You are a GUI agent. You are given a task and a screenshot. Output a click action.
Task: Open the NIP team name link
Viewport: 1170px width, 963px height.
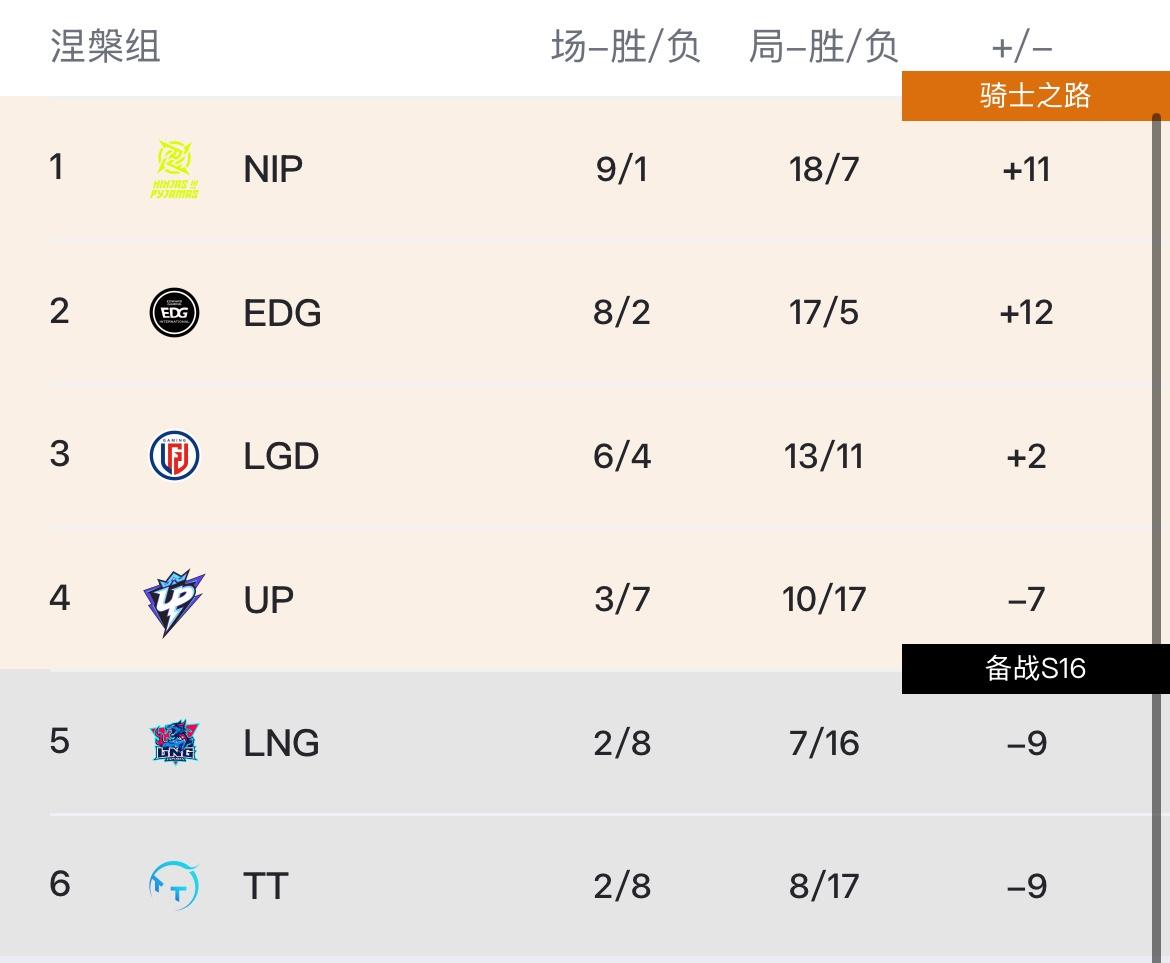[x=273, y=169]
